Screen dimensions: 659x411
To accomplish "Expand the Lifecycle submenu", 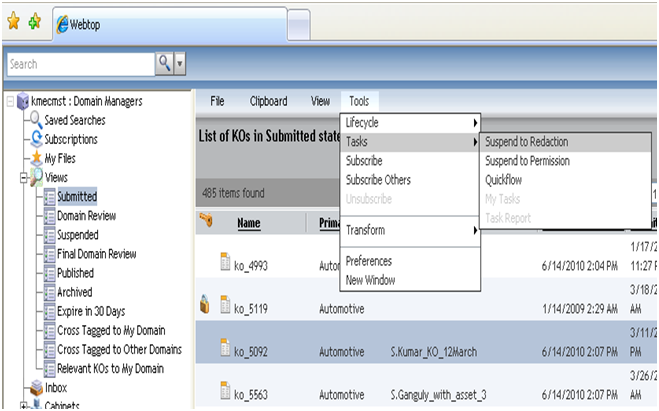I will click(410, 123).
